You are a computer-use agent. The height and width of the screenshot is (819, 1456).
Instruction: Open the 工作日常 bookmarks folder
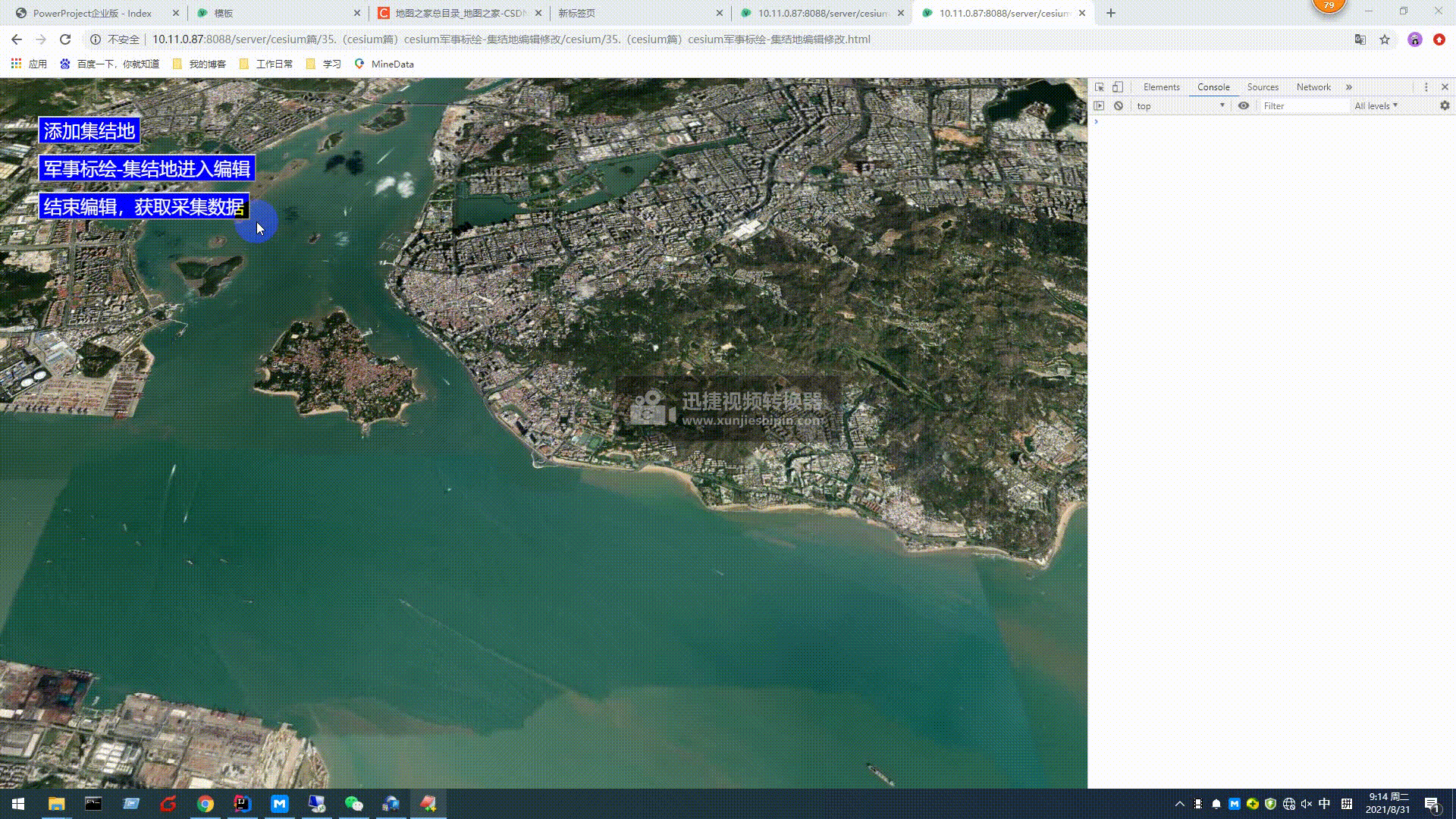265,64
